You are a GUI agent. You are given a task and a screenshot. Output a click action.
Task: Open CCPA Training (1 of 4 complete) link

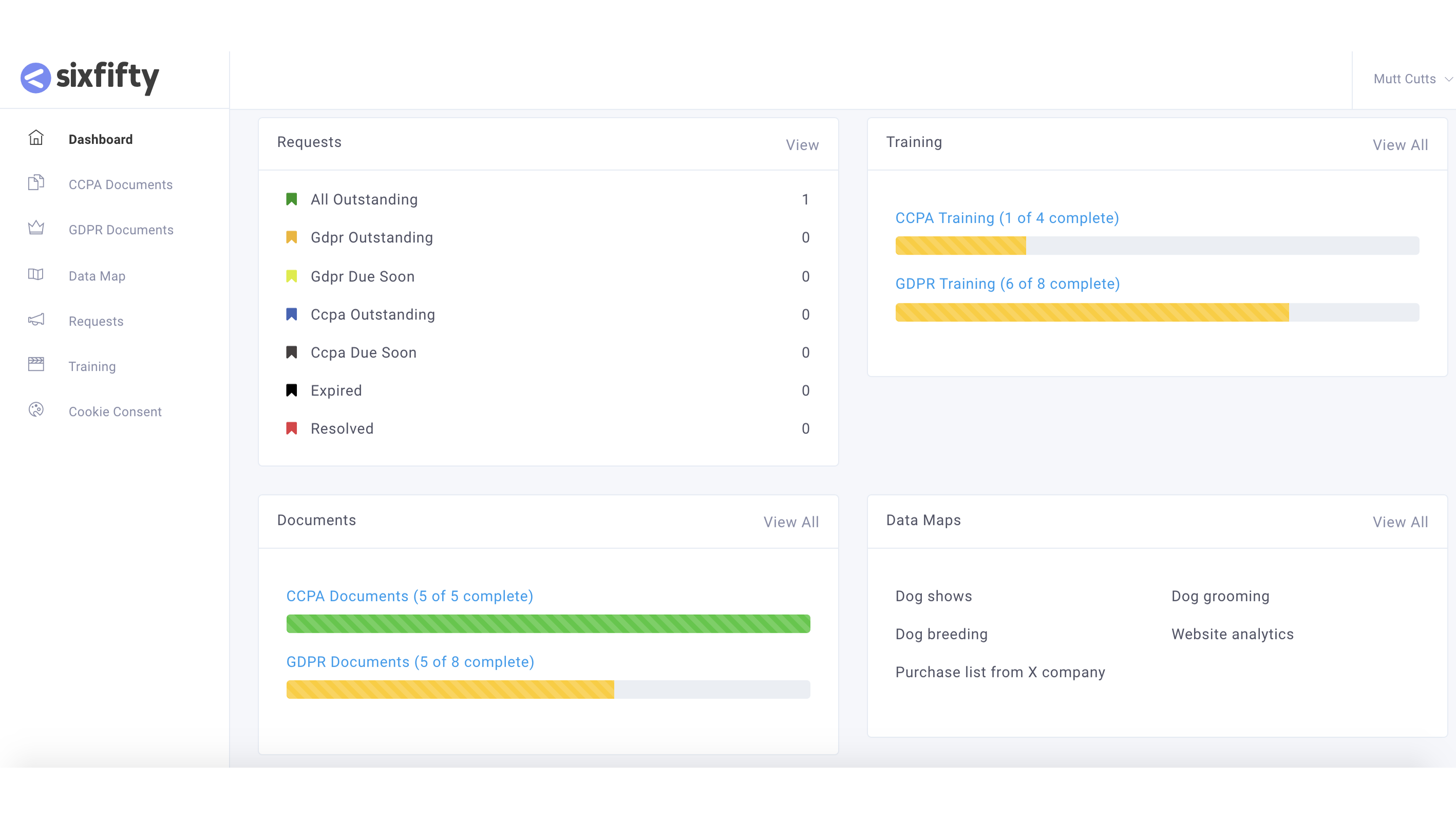click(1007, 218)
